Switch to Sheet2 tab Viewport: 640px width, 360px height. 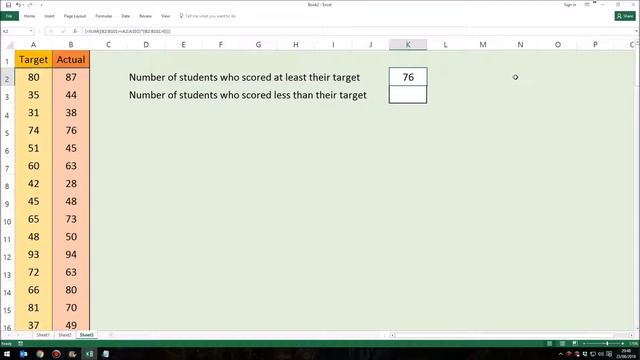pyautogui.click(x=64, y=335)
